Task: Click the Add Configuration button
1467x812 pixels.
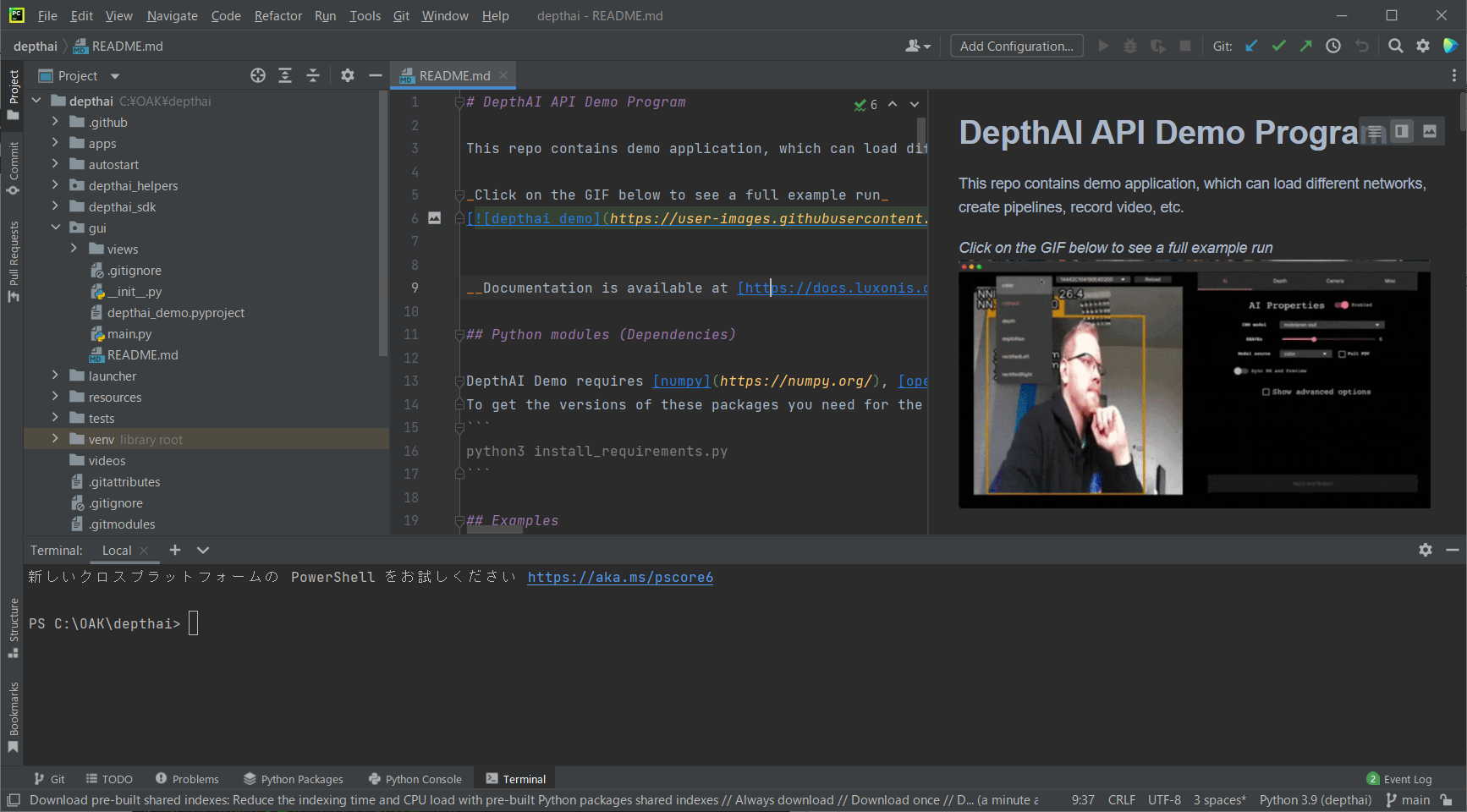Action: [1016, 47]
